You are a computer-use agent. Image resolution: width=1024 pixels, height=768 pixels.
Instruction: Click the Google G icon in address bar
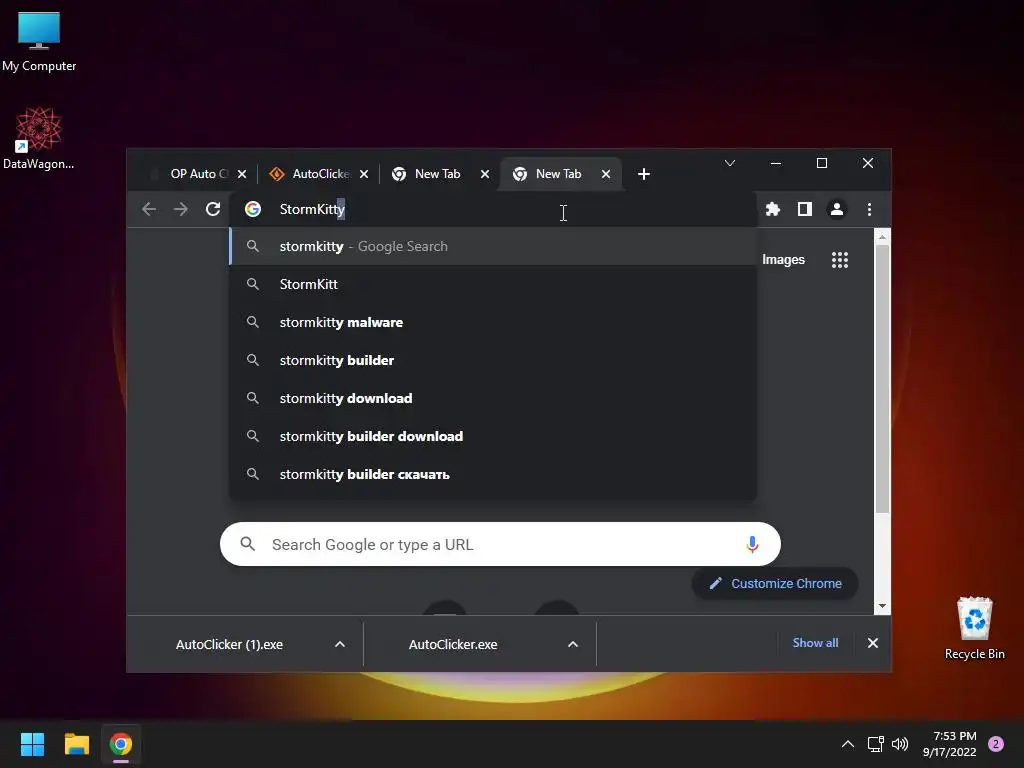[x=253, y=209]
